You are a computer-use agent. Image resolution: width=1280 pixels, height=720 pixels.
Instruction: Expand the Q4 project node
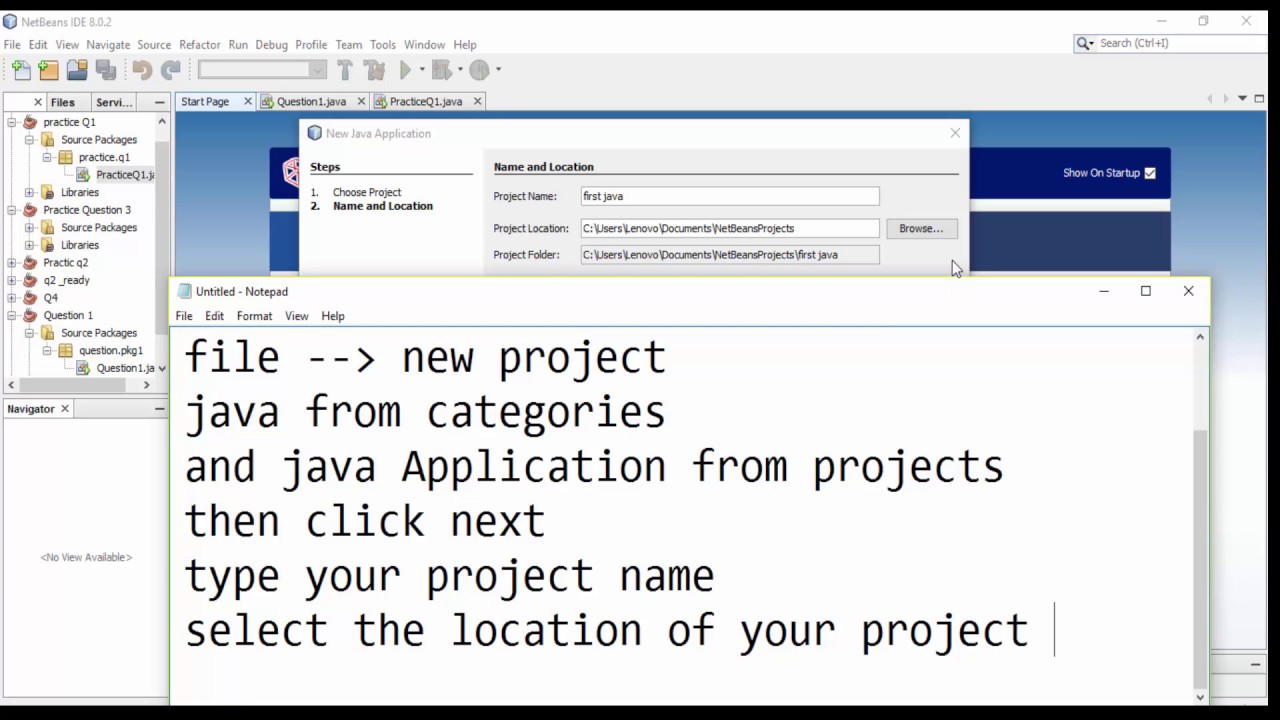pos(12,298)
